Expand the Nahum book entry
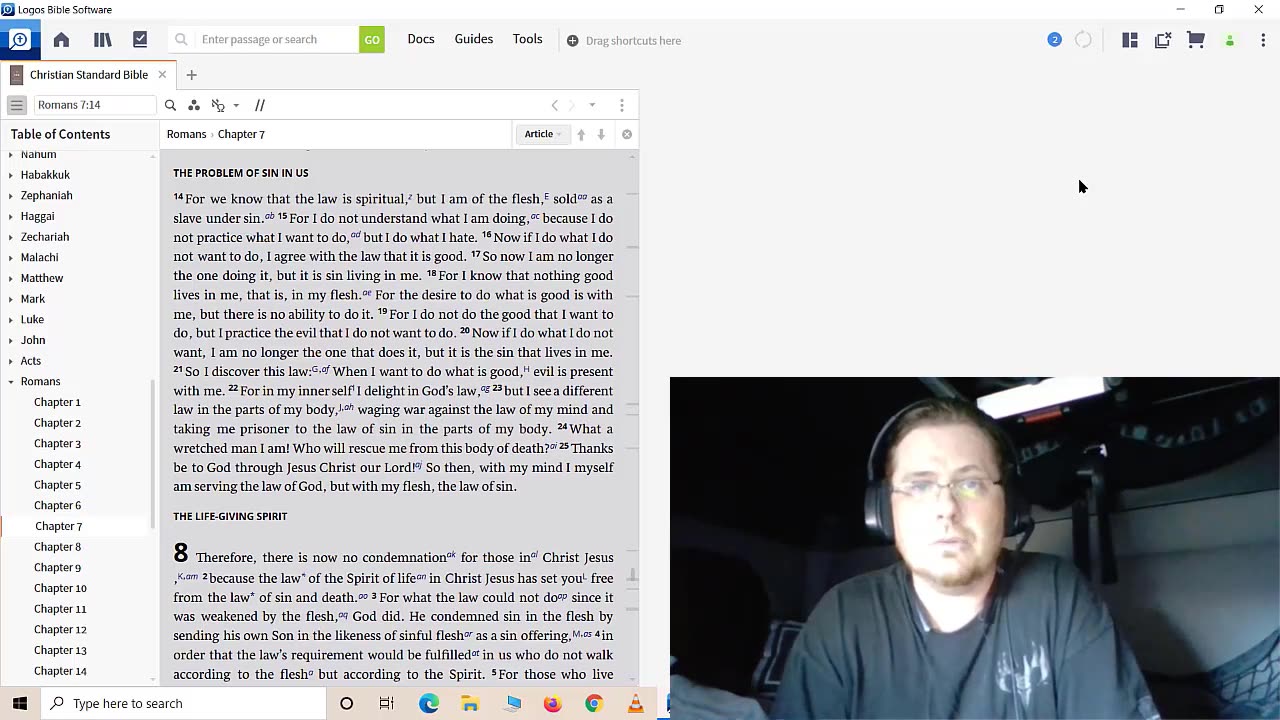Image resolution: width=1280 pixels, height=720 pixels. pos(11,154)
